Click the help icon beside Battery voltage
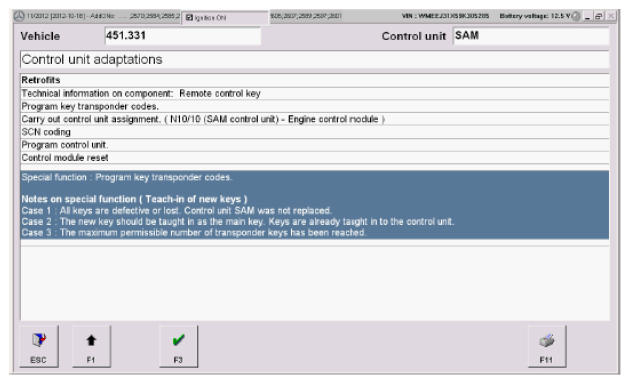Image resolution: width=630 pixels, height=384 pixels. 576,16
